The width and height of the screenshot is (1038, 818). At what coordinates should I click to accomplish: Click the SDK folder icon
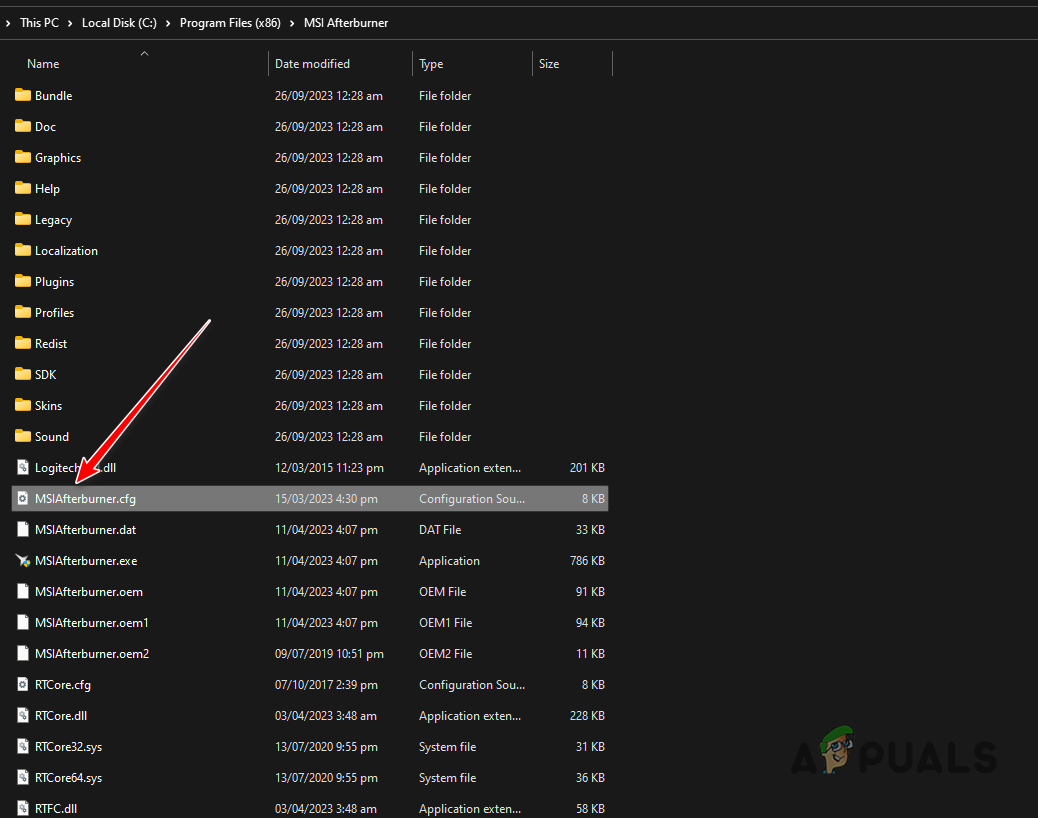tap(23, 375)
